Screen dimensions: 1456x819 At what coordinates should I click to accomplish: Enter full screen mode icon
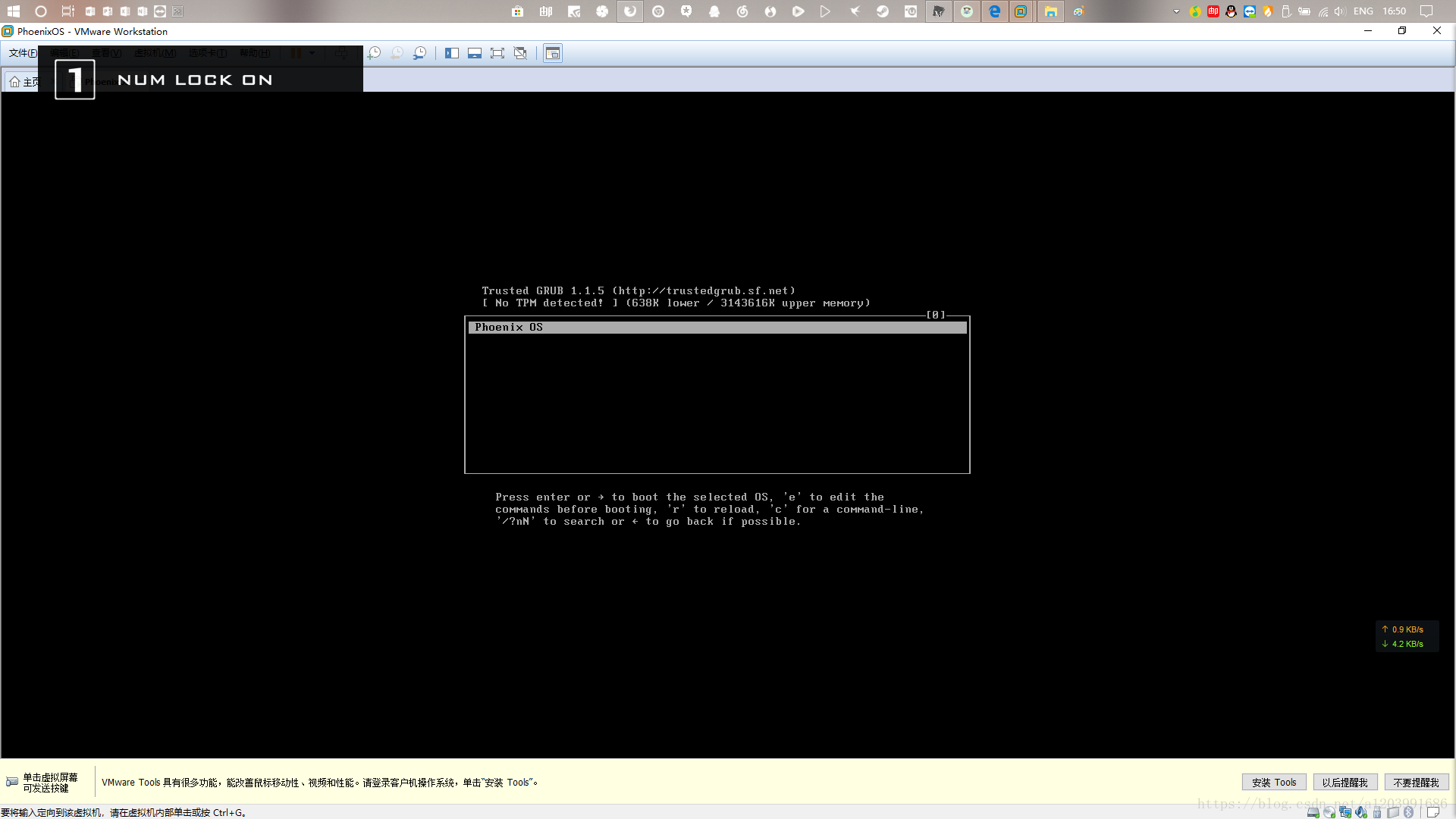497,53
